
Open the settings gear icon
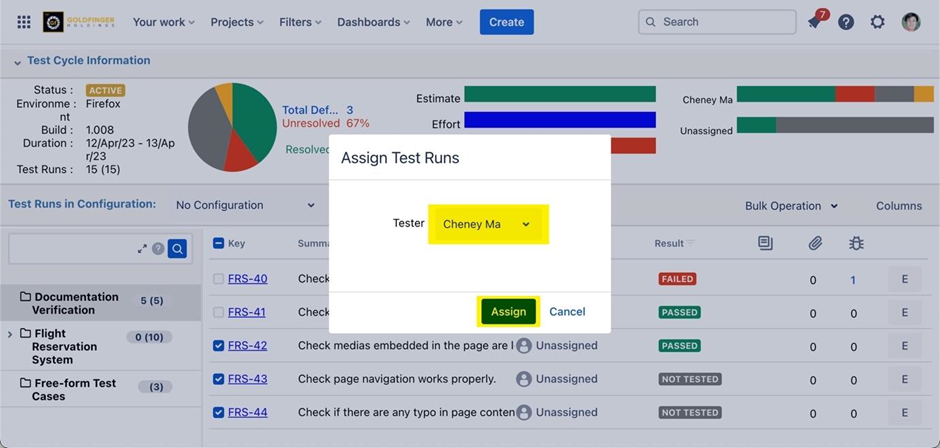tap(878, 22)
